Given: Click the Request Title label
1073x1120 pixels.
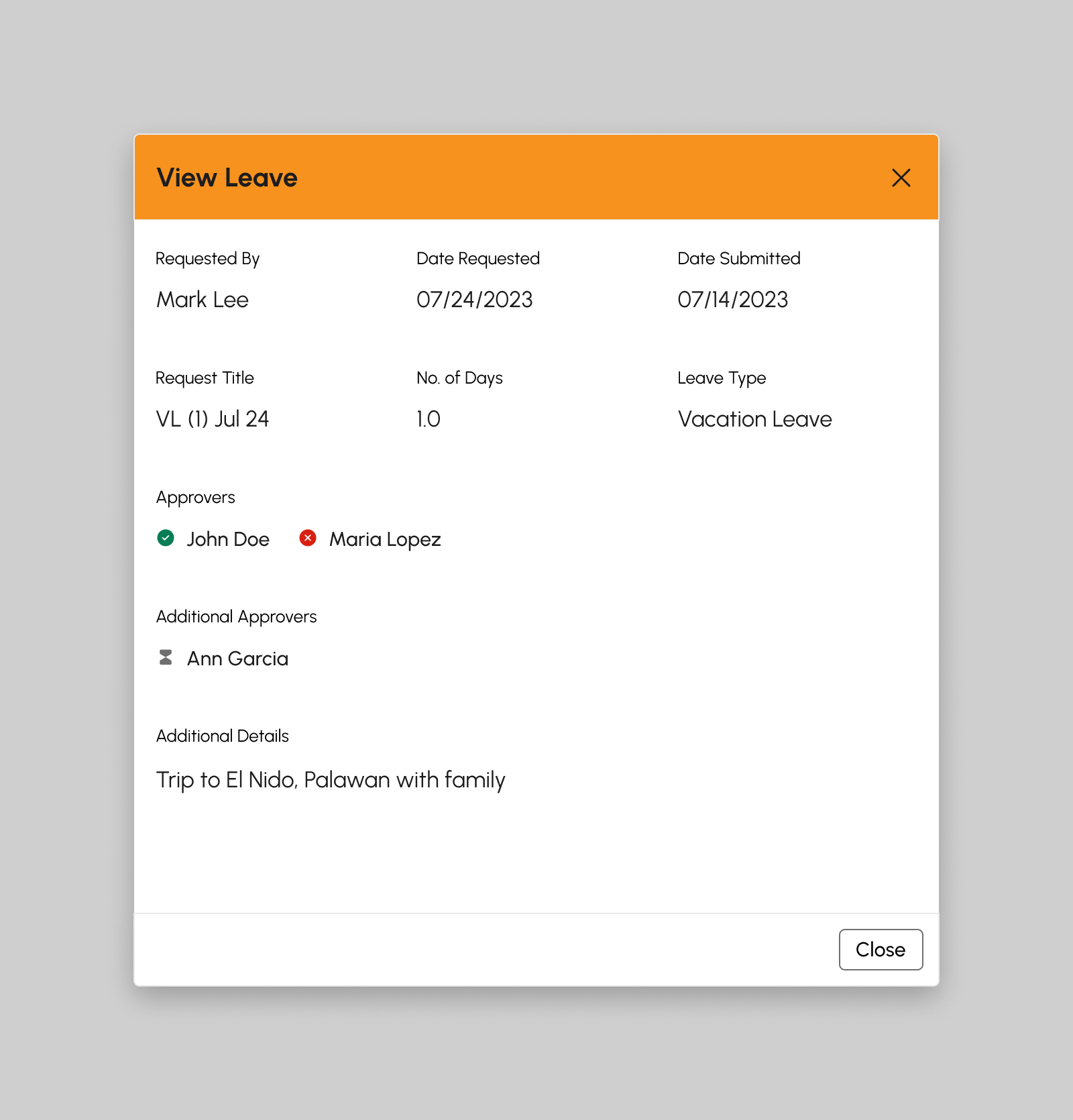Looking at the screenshot, I should pos(205,378).
